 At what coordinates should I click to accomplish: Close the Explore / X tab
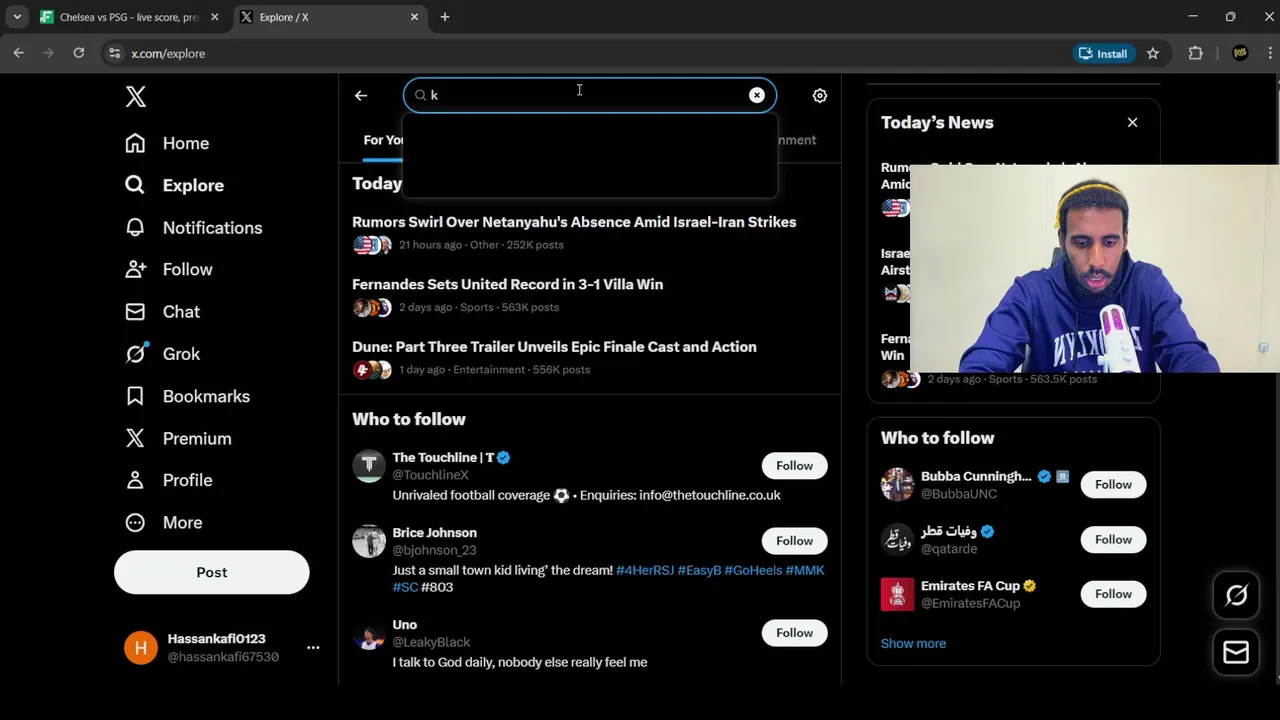[414, 17]
